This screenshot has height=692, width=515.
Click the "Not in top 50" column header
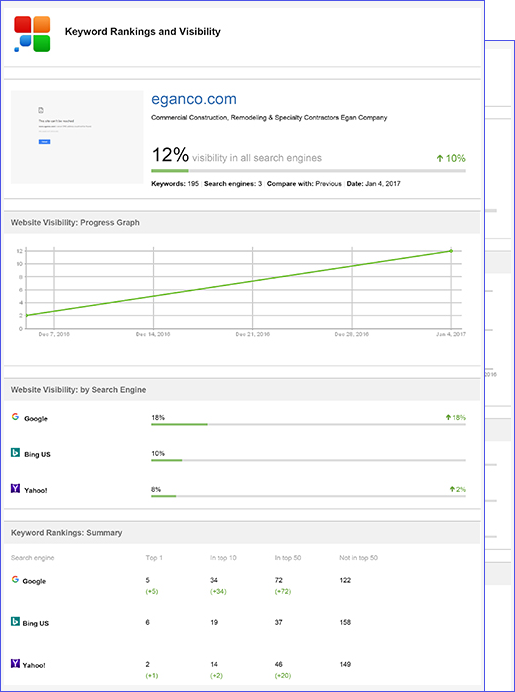(x=358, y=558)
